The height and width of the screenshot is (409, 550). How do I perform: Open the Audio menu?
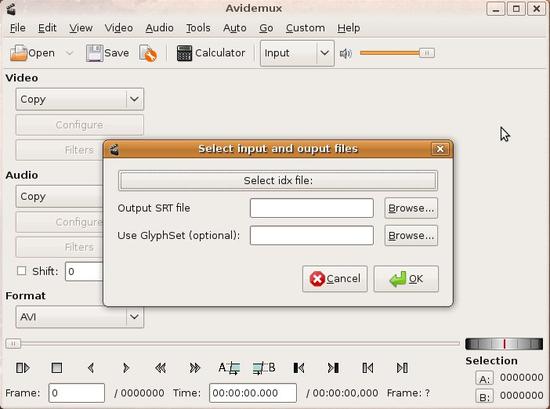click(x=159, y=28)
